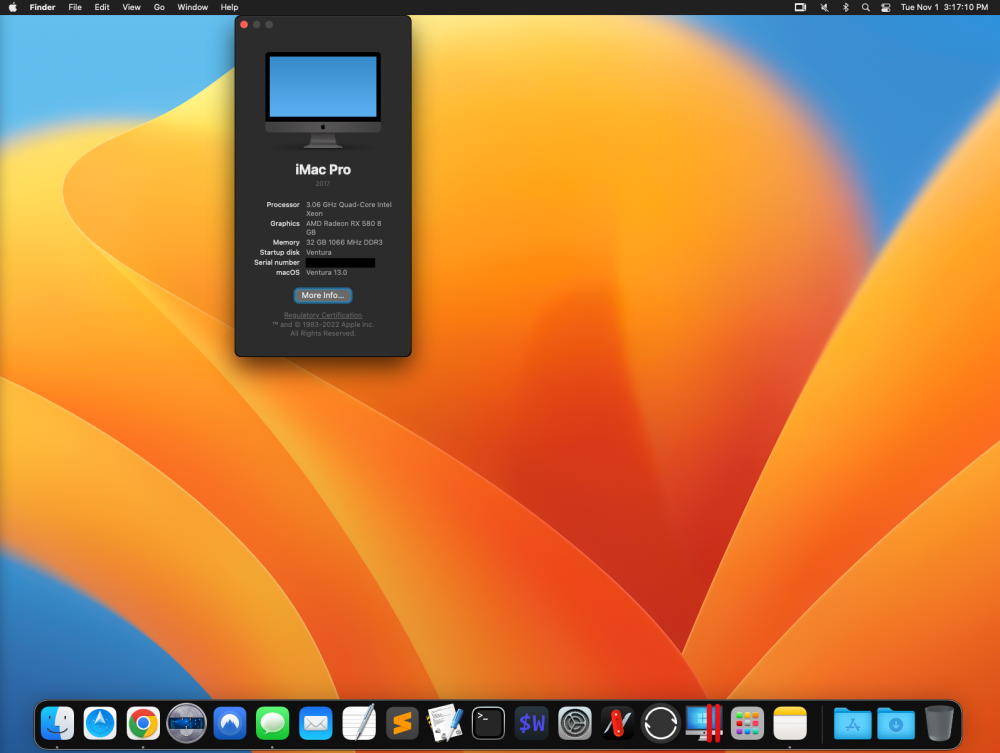1000x753 pixels.
Task: Launch Google Chrome from the Dock
Action: (143, 723)
